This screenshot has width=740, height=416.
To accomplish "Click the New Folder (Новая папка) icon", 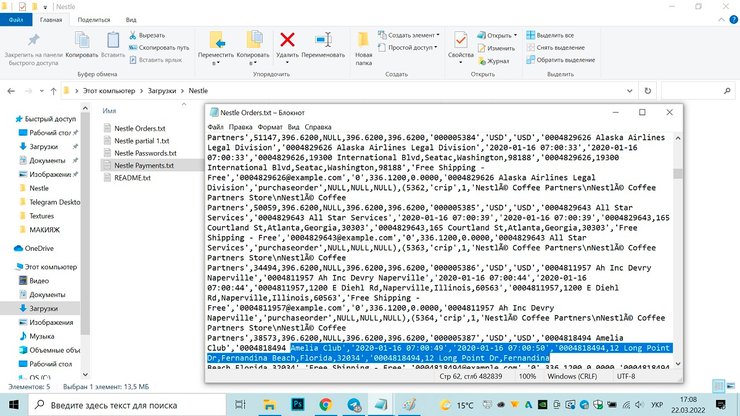I will point(363,42).
